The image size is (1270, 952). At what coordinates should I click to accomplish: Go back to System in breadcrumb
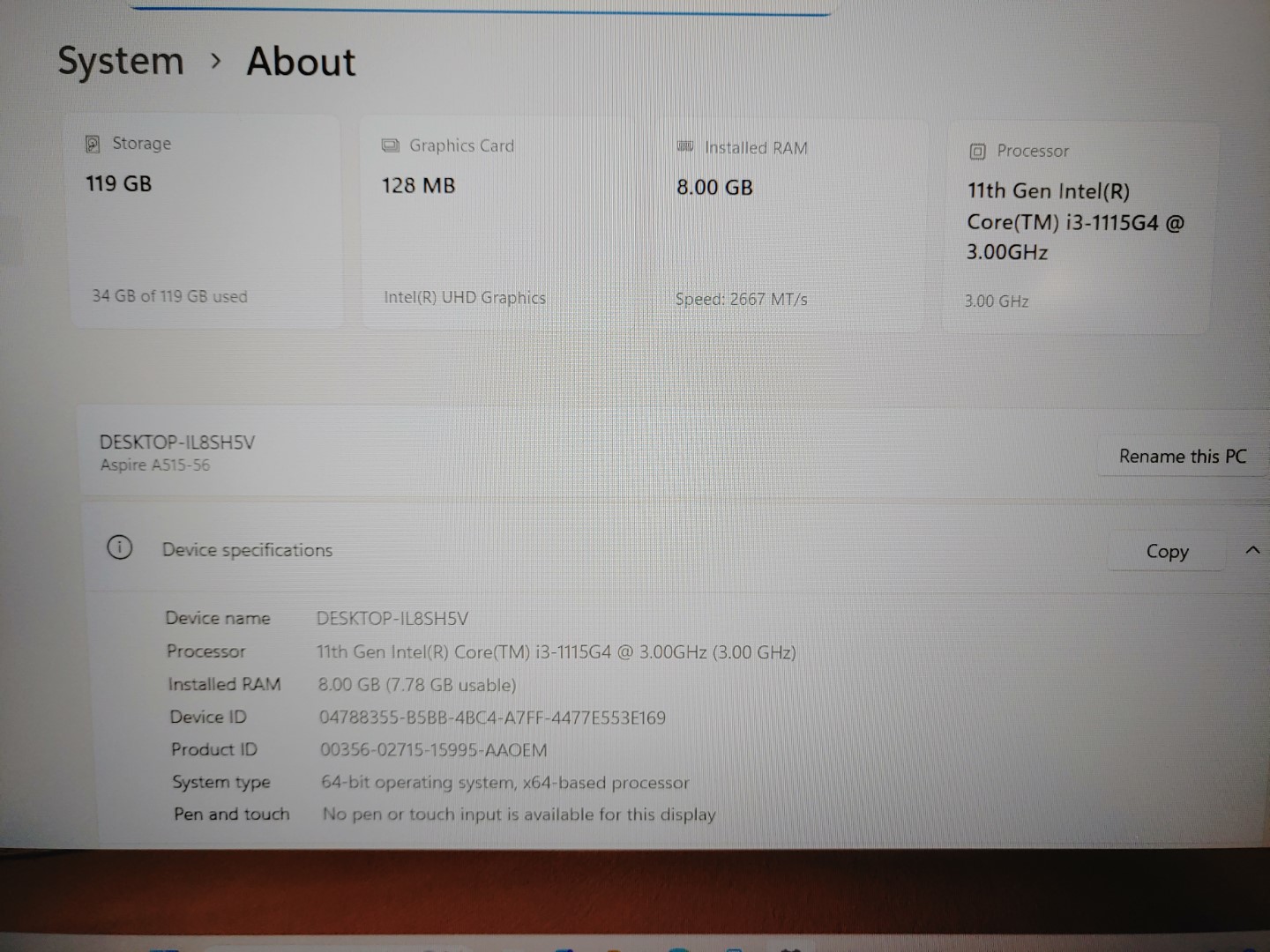[x=121, y=62]
